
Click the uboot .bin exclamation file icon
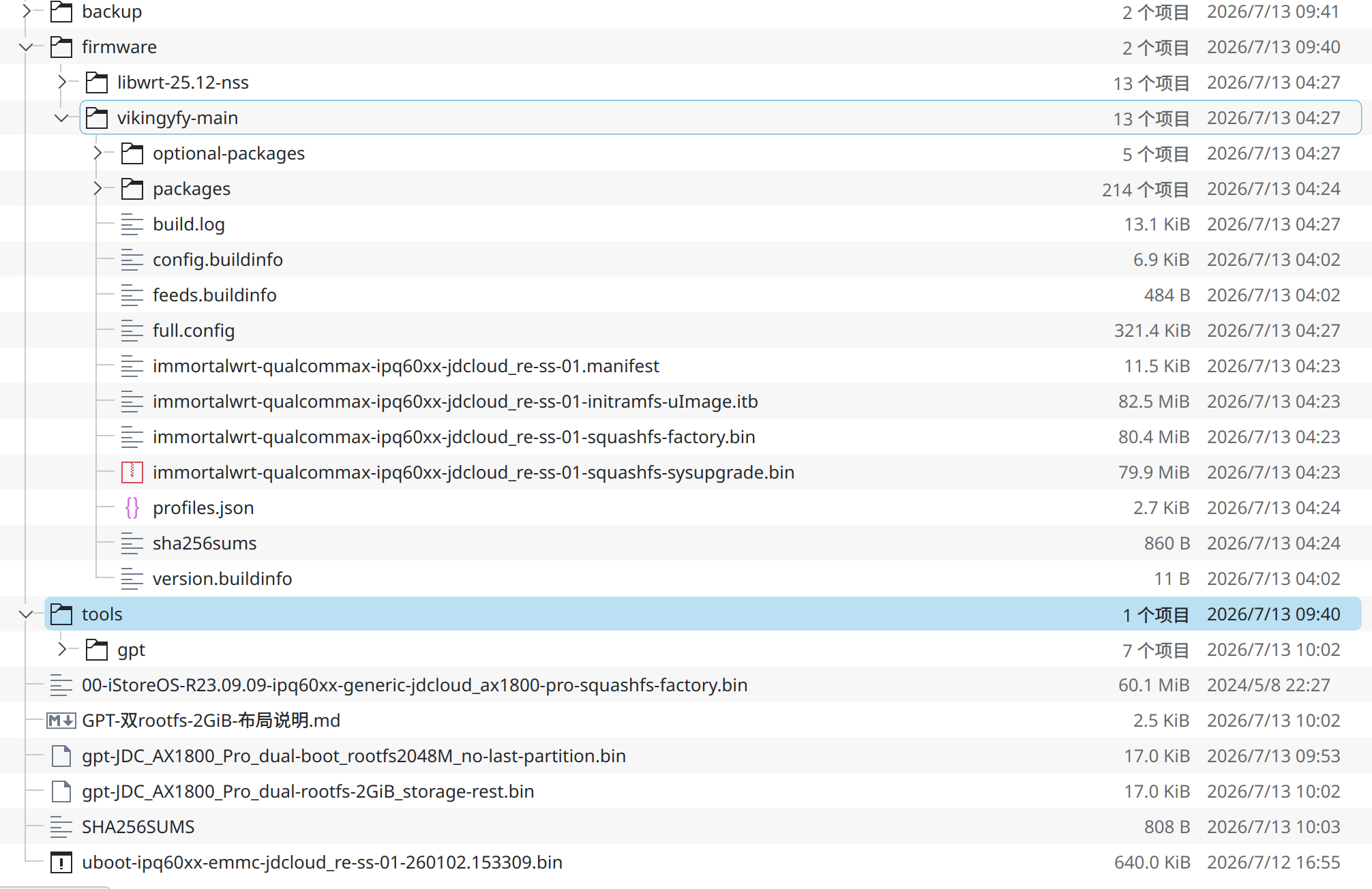[x=61, y=862]
